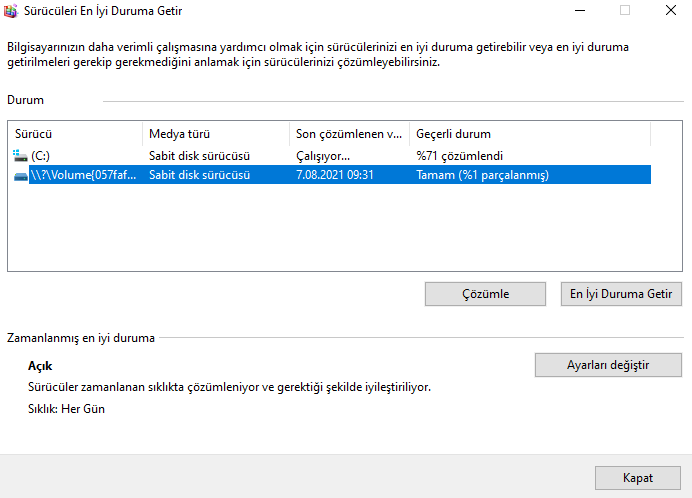Click the Son çözümlenen column header
This screenshot has height=498, width=692.
coord(349,134)
